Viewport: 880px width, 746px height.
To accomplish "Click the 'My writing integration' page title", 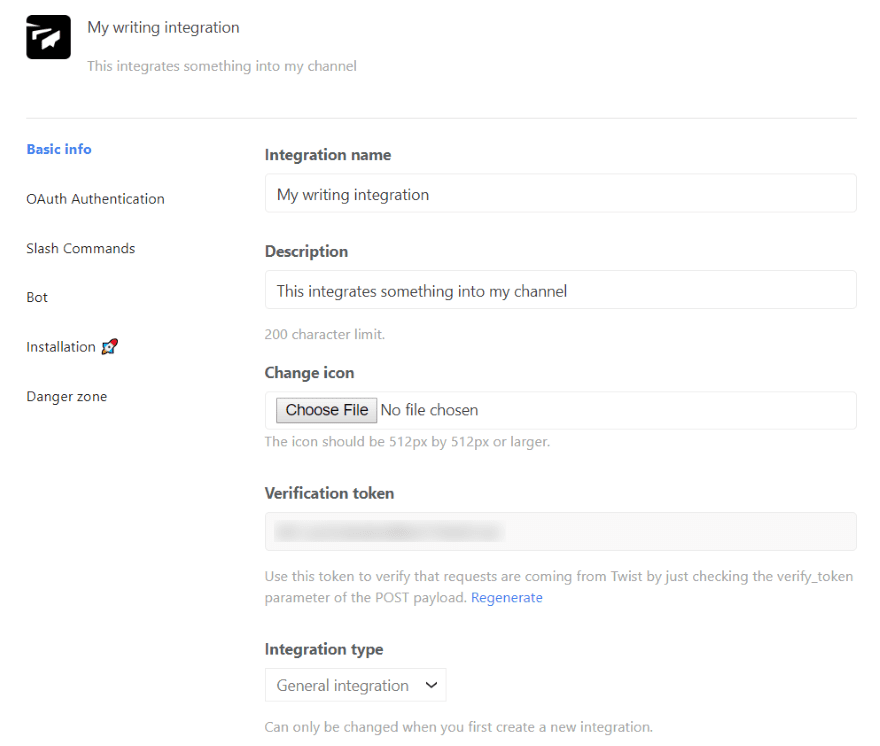I will coord(163,28).
